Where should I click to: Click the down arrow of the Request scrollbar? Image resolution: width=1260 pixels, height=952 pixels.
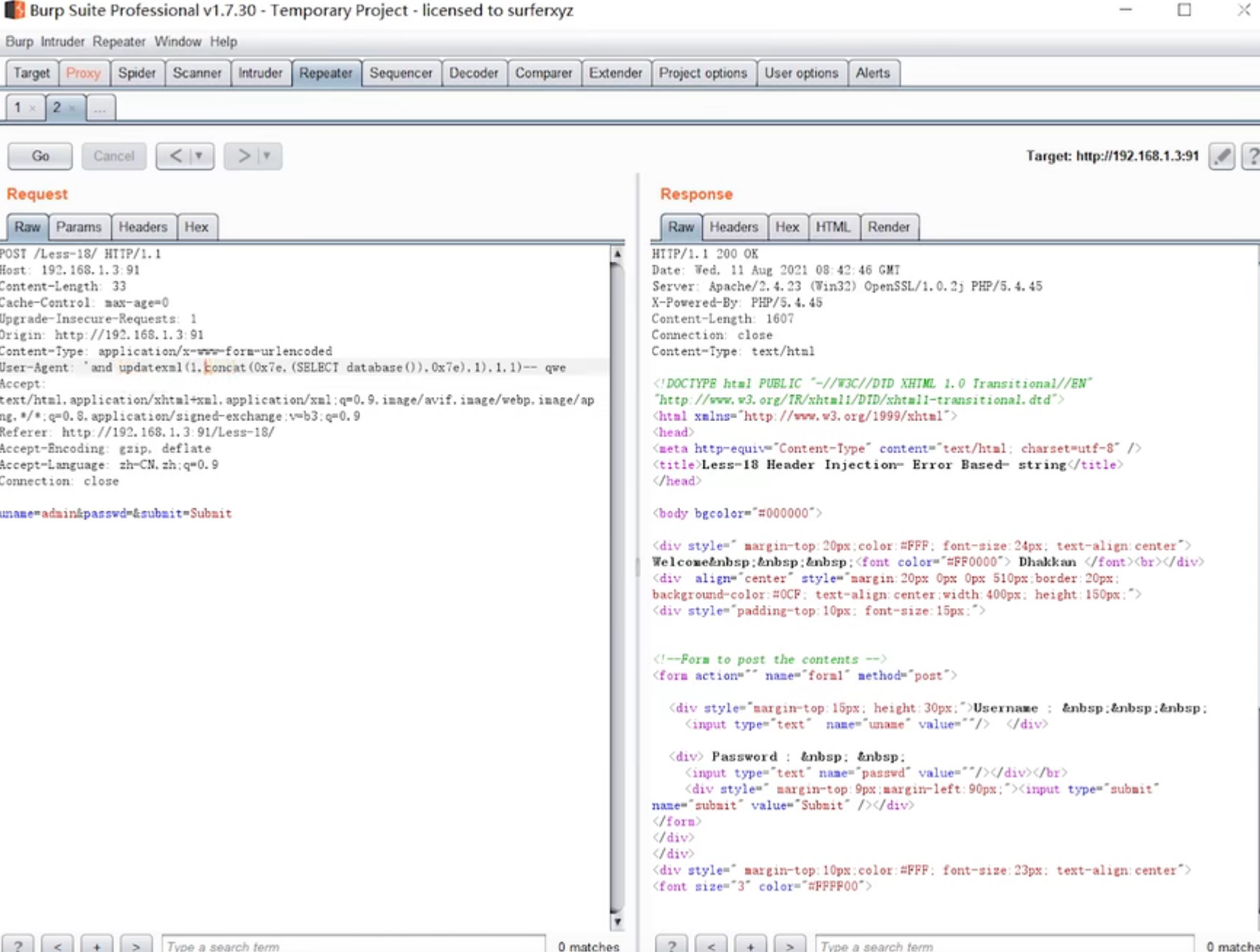click(x=618, y=921)
